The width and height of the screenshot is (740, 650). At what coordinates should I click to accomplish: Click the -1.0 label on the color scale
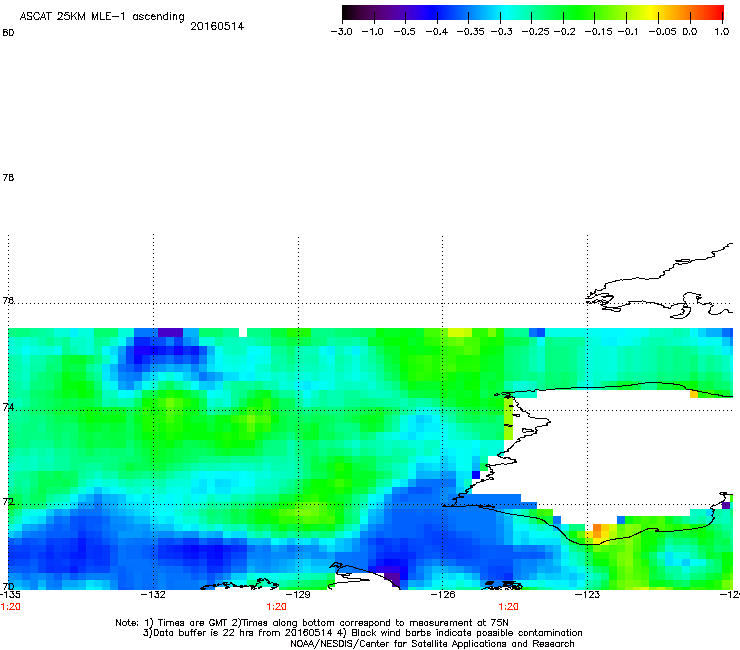coord(372,32)
